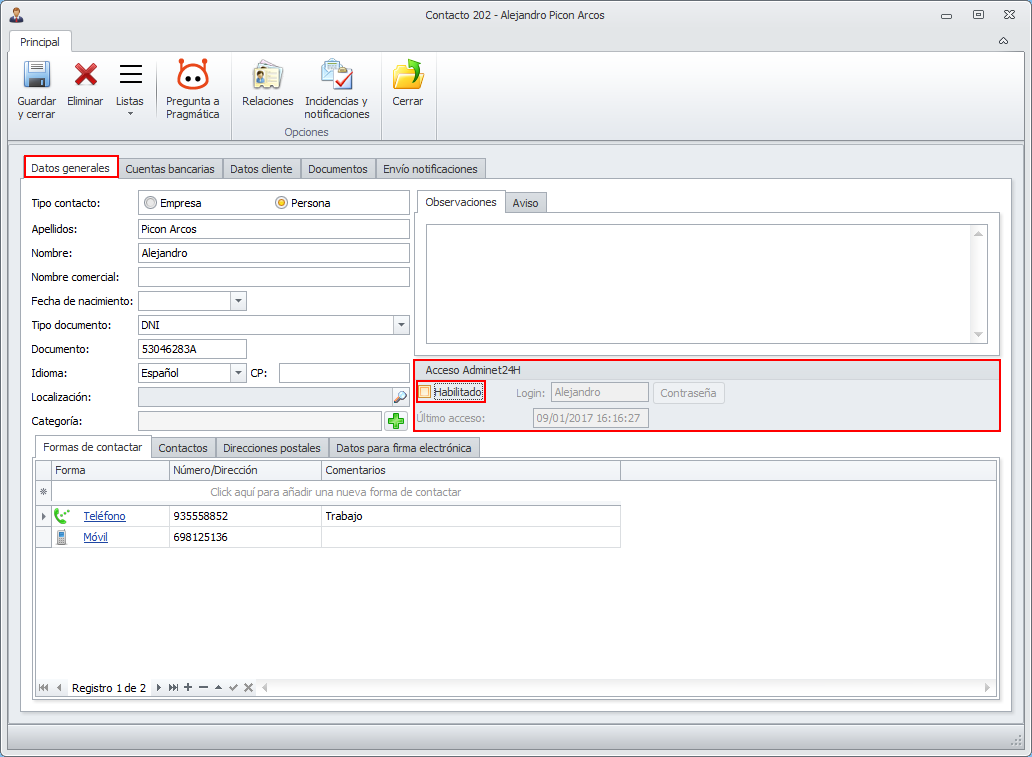Click the Móvil link

95,537
